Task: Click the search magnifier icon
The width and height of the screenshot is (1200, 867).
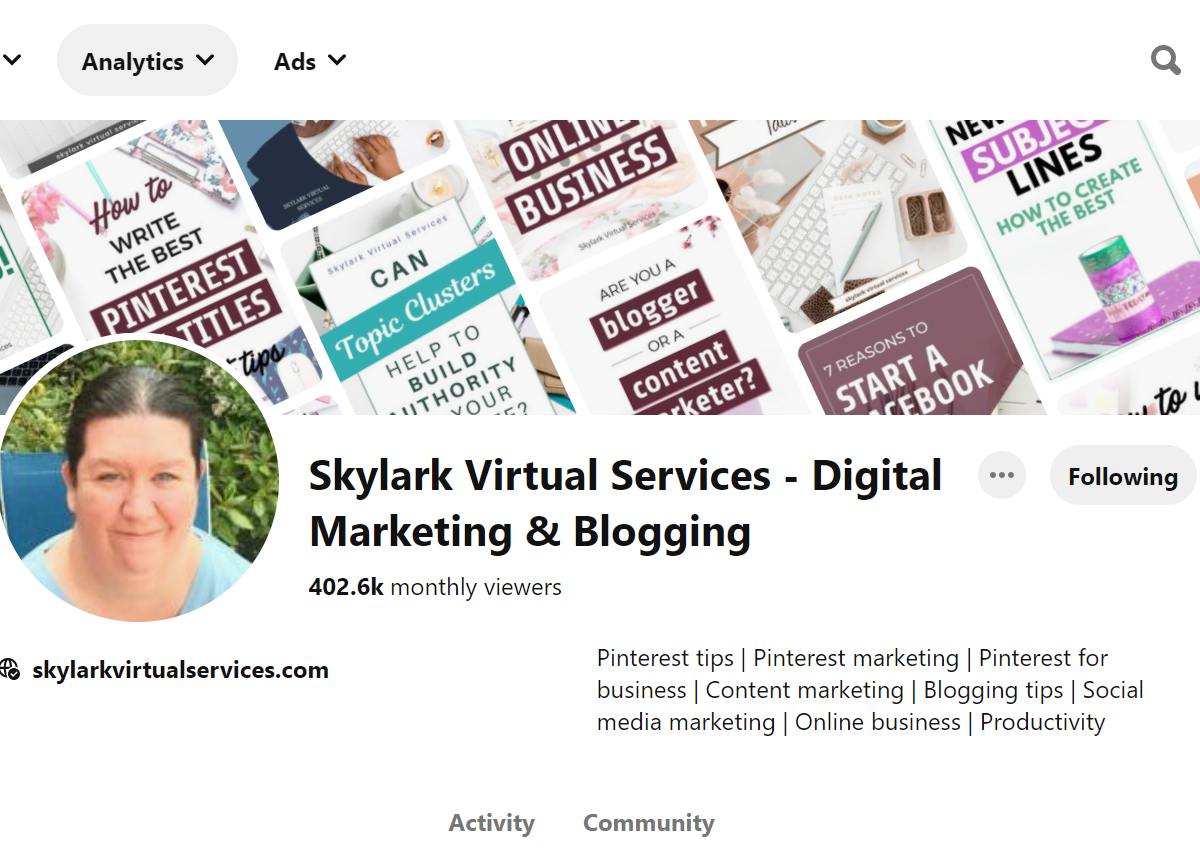Action: tap(1165, 61)
